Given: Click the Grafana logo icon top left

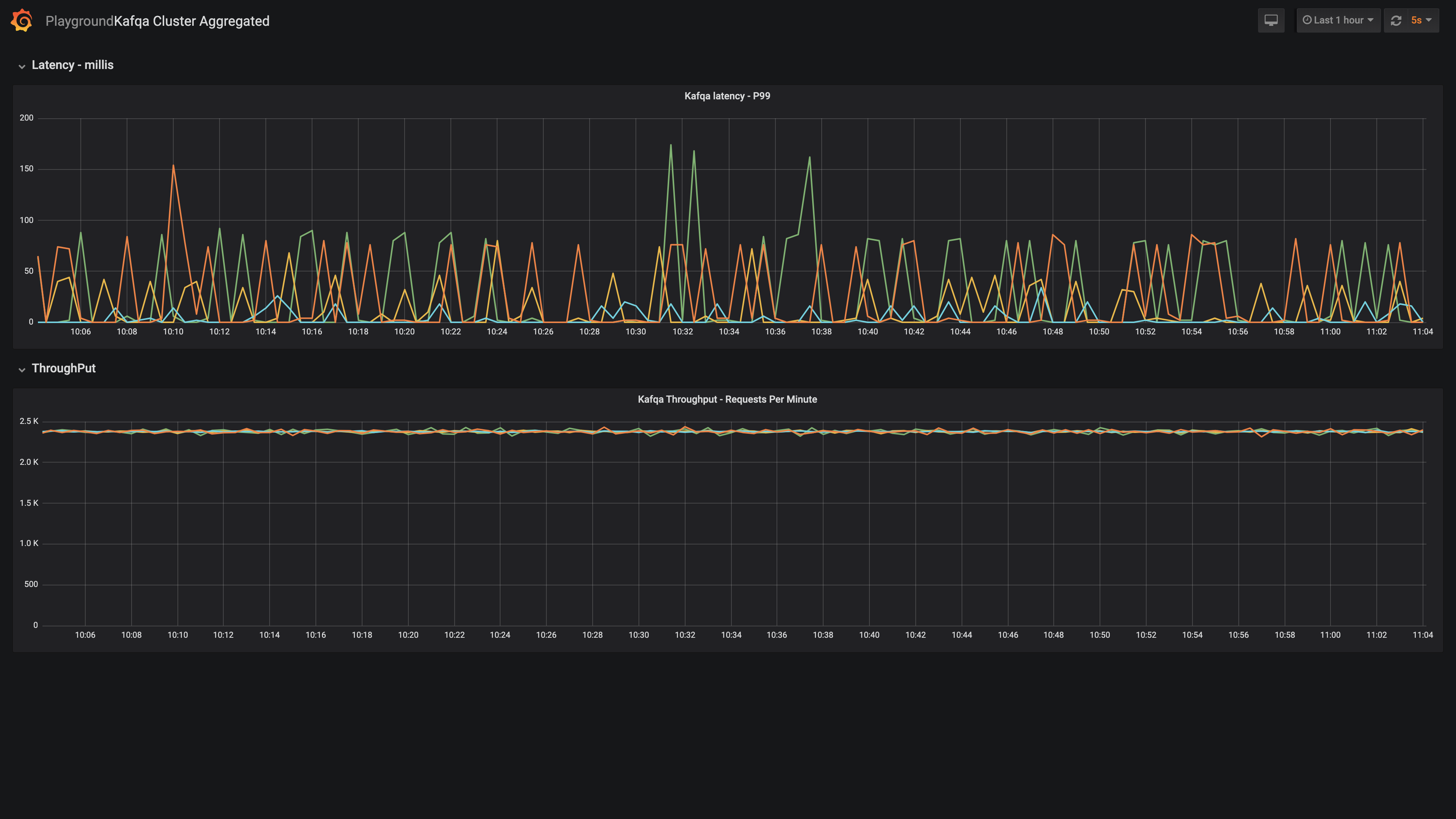Looking at the screenshot, I should pos(21,20).
